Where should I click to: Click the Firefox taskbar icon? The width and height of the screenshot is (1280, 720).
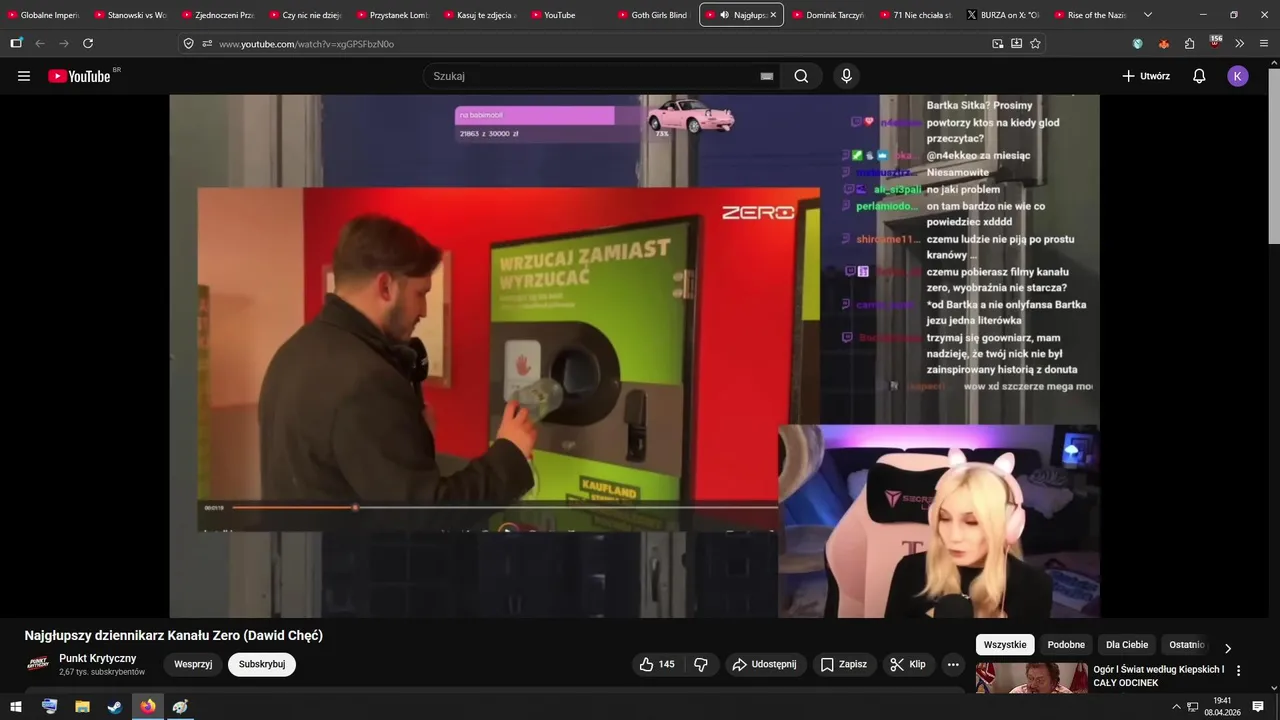(148, 706)
